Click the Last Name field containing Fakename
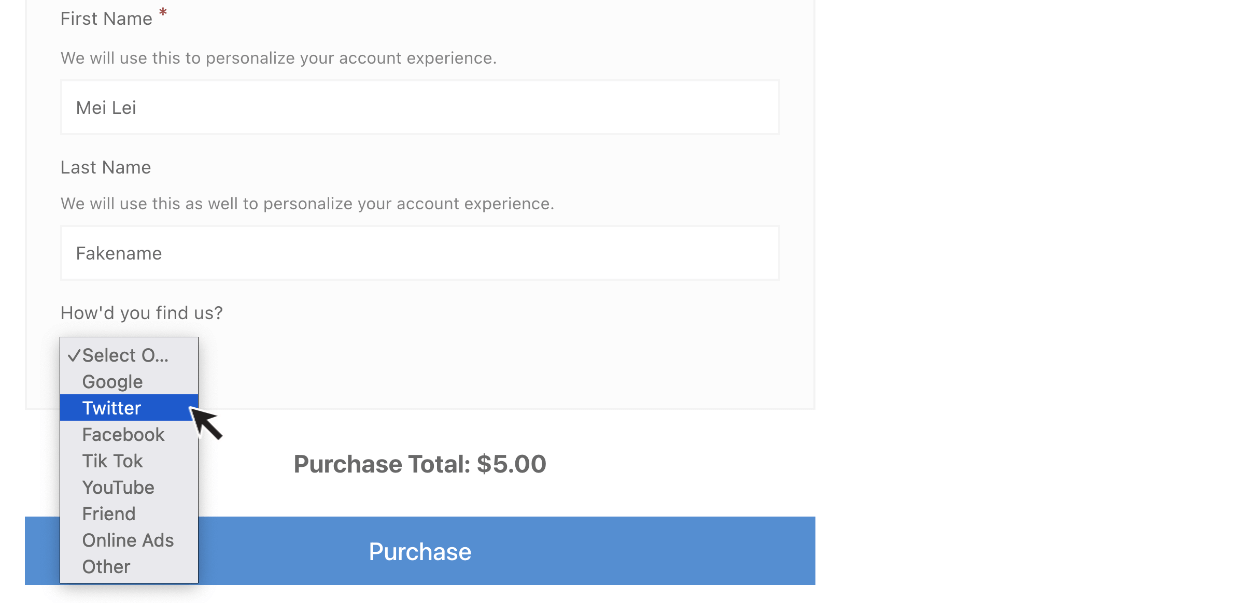Image resolution: width=1240 pixels, height=603 pixels. (420, 253)
